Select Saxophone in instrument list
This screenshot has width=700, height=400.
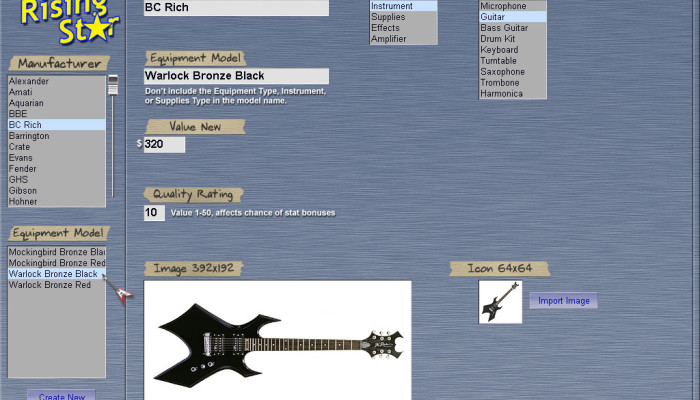[512, 71]
